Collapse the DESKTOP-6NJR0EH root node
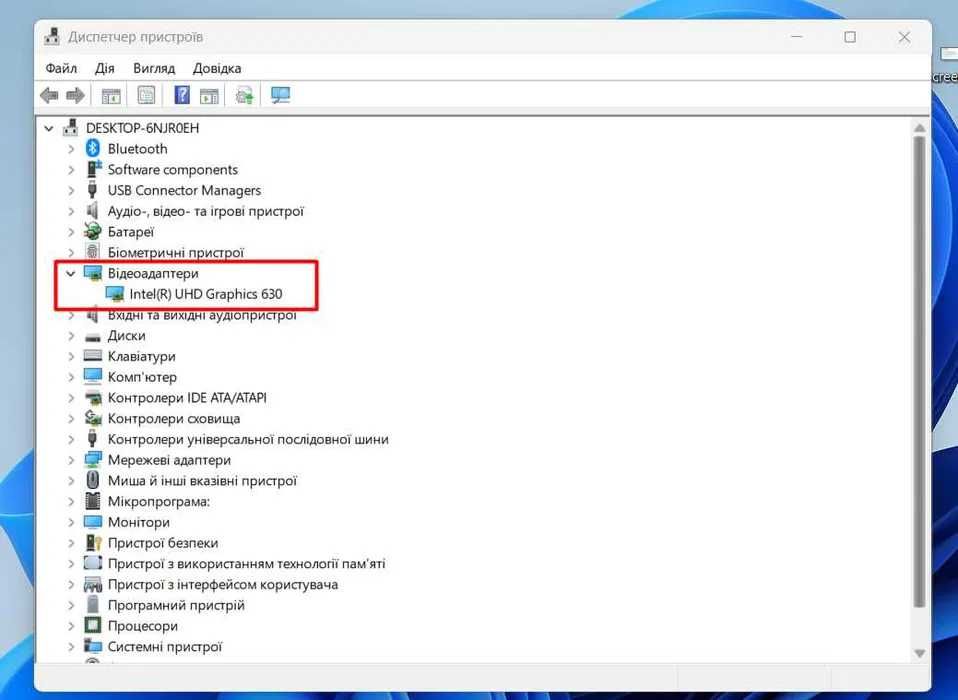The image size is (958, 700). pos(49,128)
